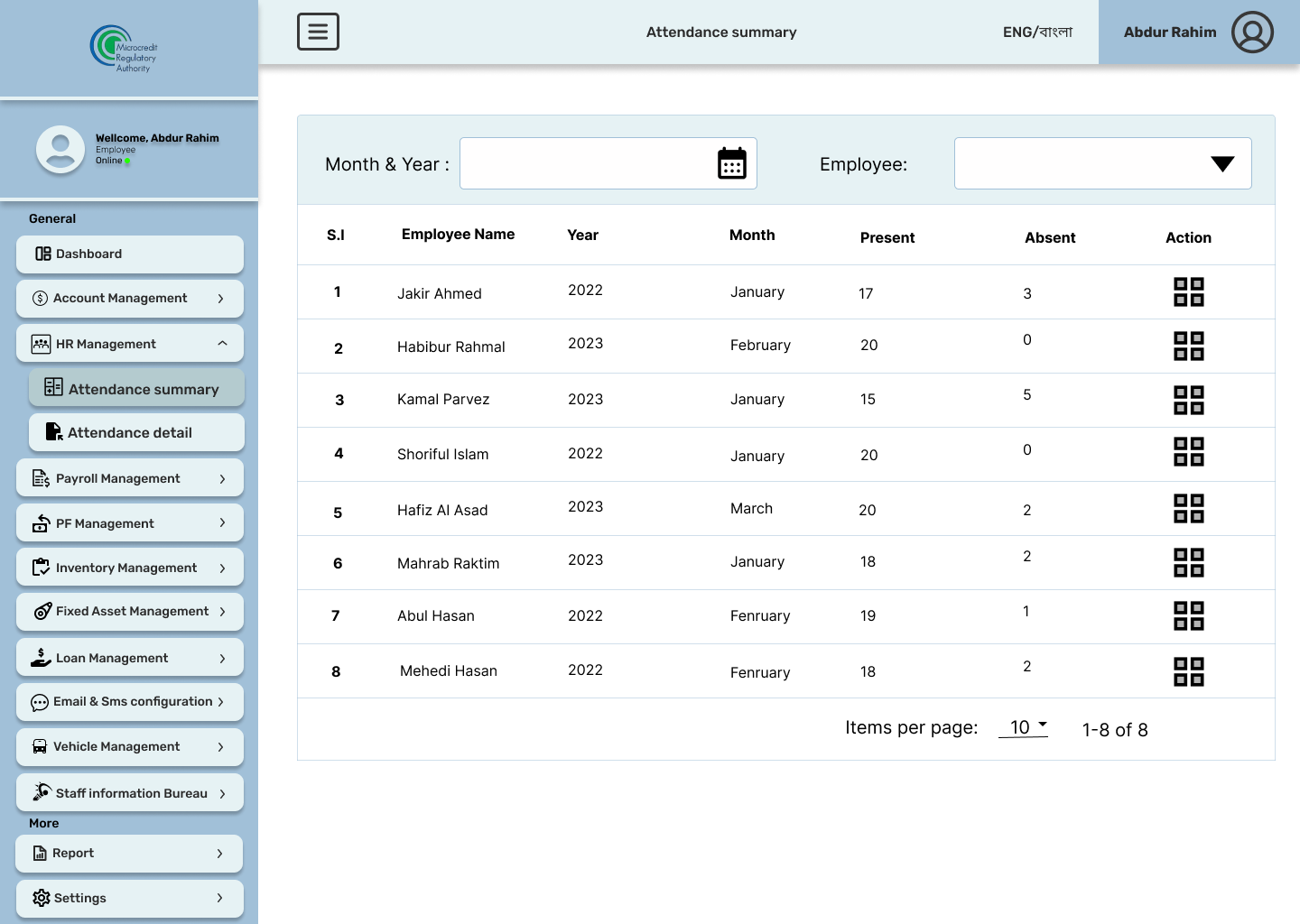This screenshot has width=1300, height=924.
Task: Open action grid icon for Hafiz Al Asad
Action: pos(1188,508)
